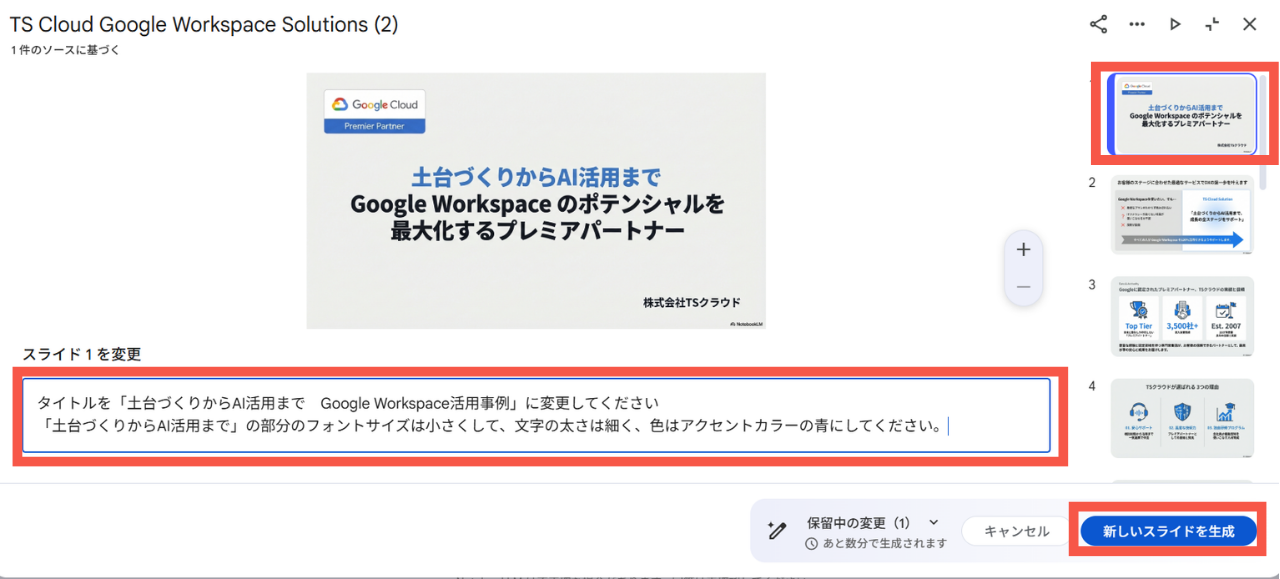Zoom in with the plus button
The width and height of the screenshot is (1280, 579).
[1023, 250]
